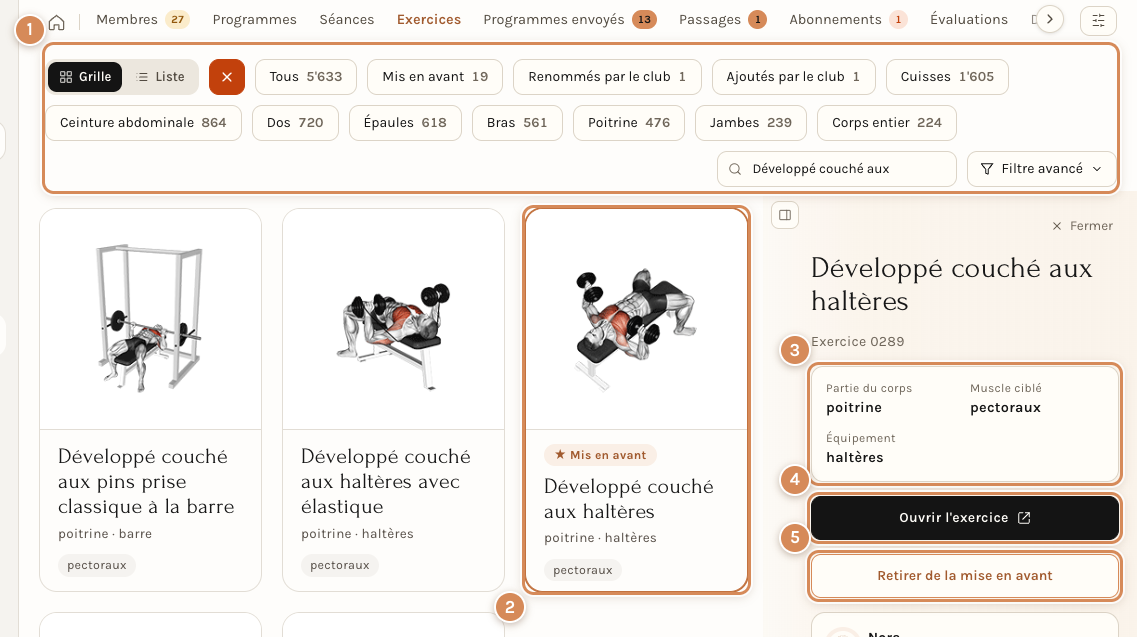Viewport: 1137px width, 637px height.
Task: Filter by Corps entier 224
Action: point(887,123)
